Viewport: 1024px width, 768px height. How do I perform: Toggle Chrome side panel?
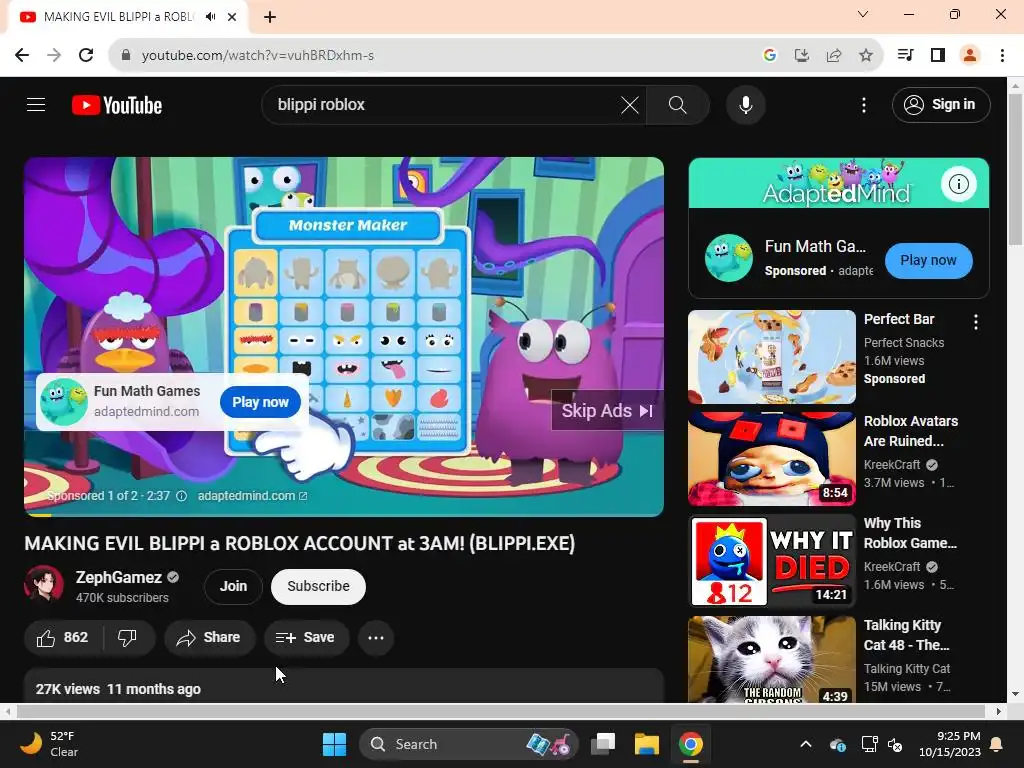pyautogui.click(x=938, y=56)
